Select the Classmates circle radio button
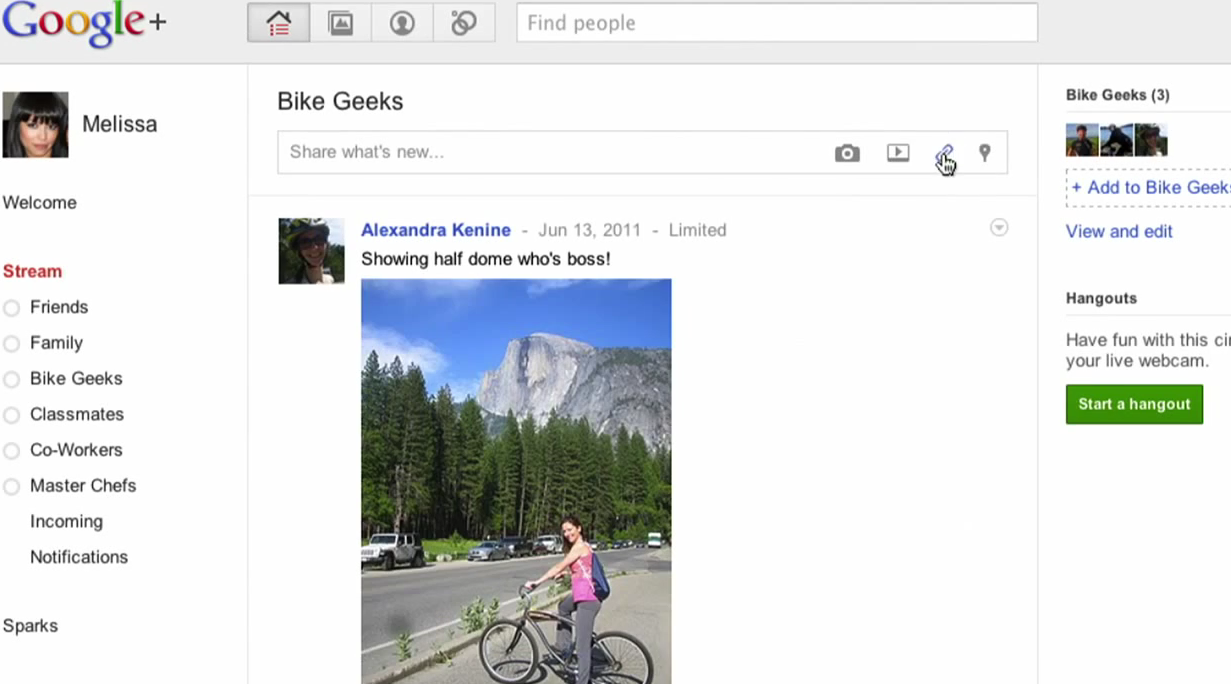The width and height of the screenshot is (1231, 684). [x=12, y=415]
